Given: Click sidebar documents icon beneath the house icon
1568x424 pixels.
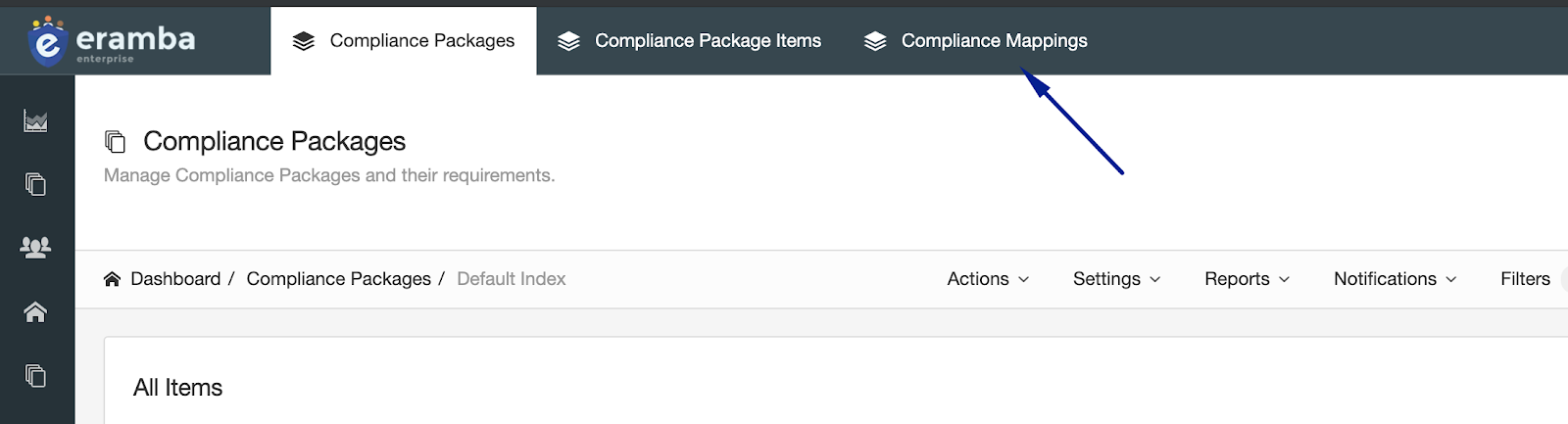Looking at the screenshot, I should (x=35, y=376).
